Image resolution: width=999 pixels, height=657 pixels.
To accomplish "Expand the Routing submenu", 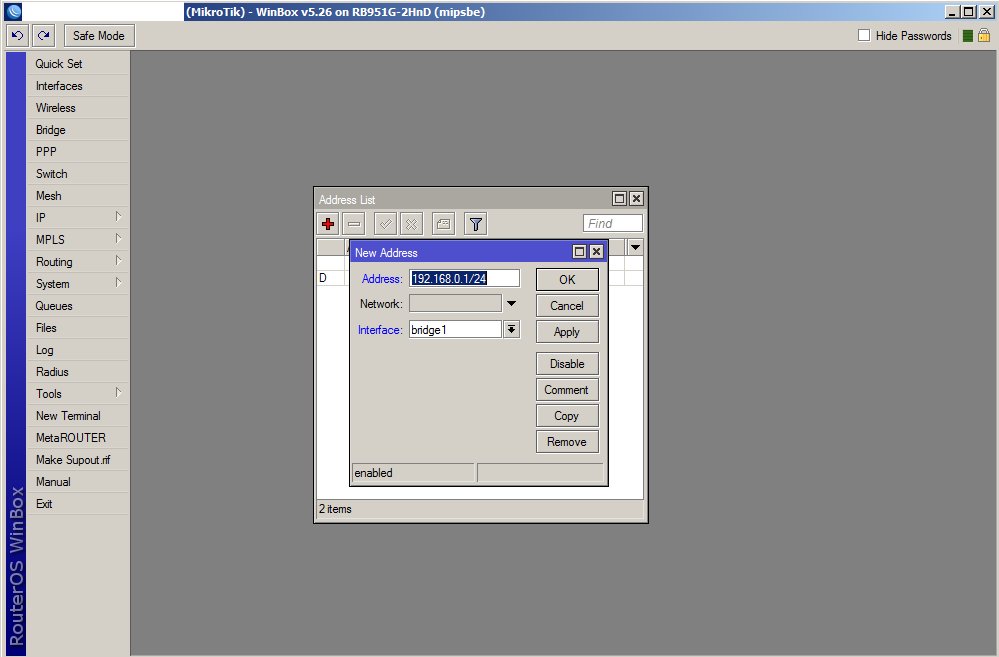I will pos(78,262).
